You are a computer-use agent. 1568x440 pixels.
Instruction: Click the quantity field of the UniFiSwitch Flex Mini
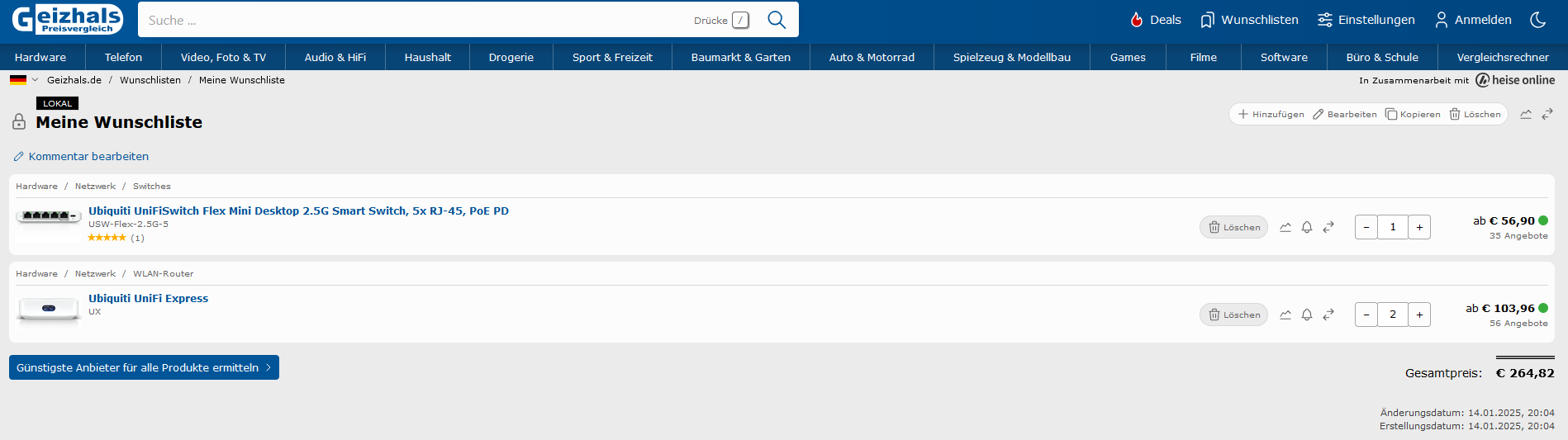pyautogui.click(x=1393, y=227)
